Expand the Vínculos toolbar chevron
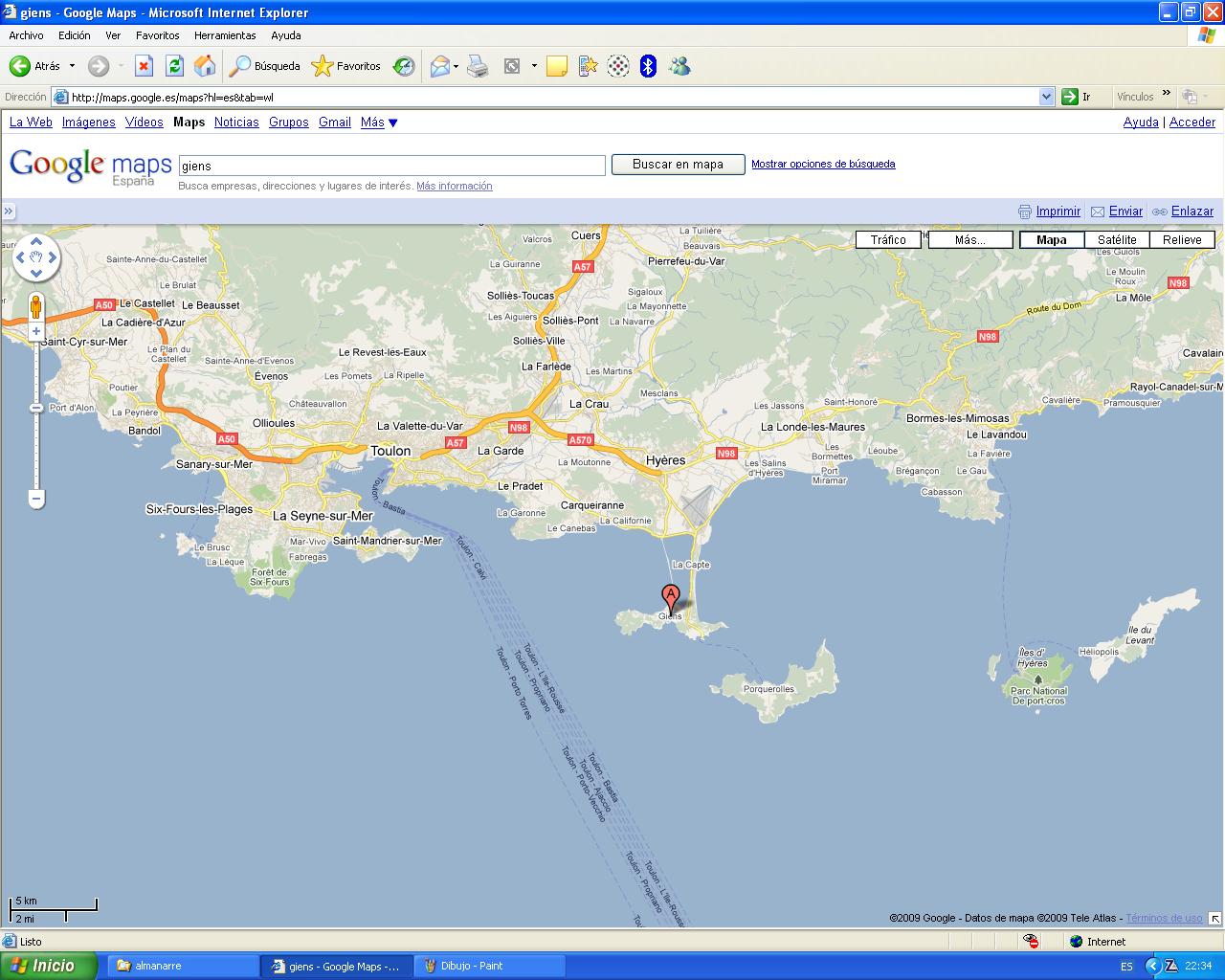This screenshot has width=1225, height=980. pos(1166,94)
